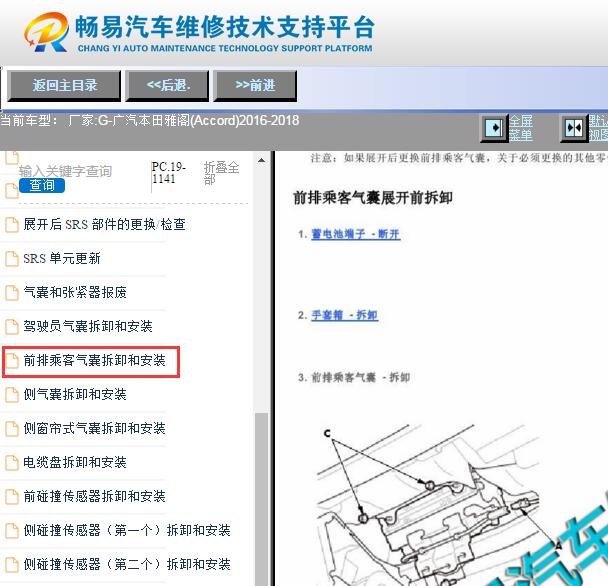The height and width of the screenshot is (586, 608).
Task: Click the default view split icon
Action: pos(574,128)
